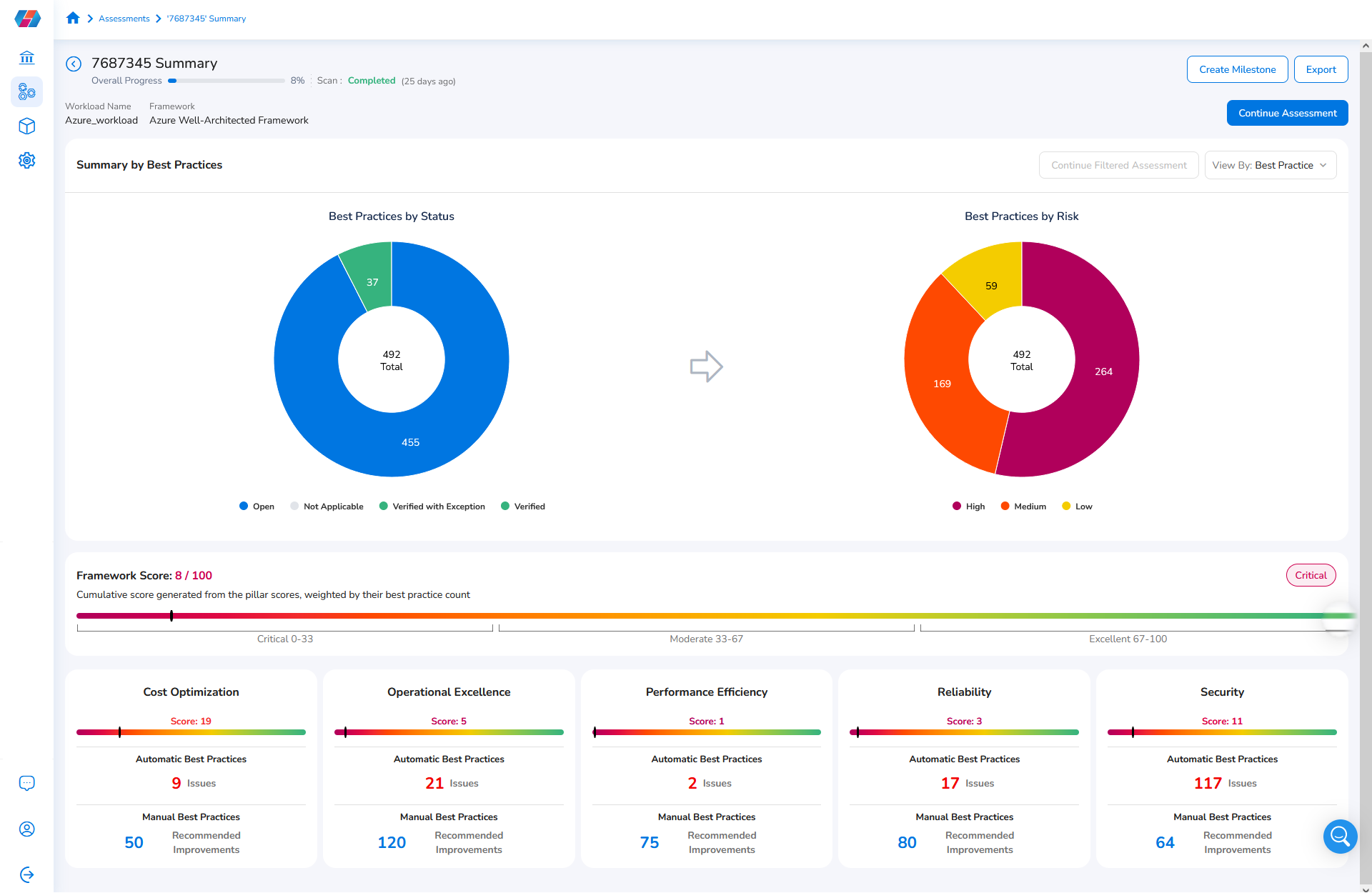The height and width of the screenshot is (893, 1372).
Task: Click the floating search help button
Action: point(1340,836)
